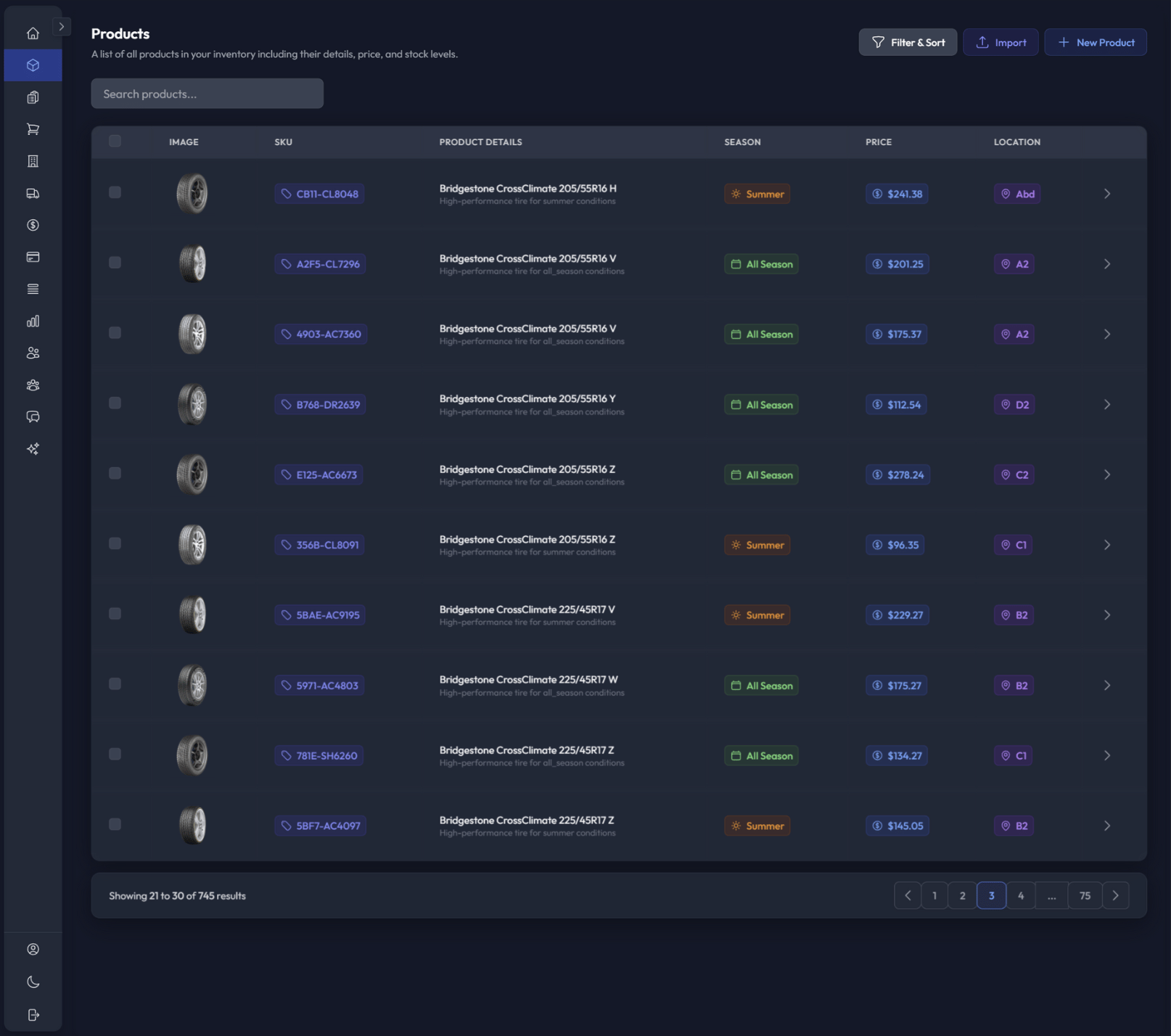
Task: Open the clipboard documents sidebar icon
Action: 33,97
